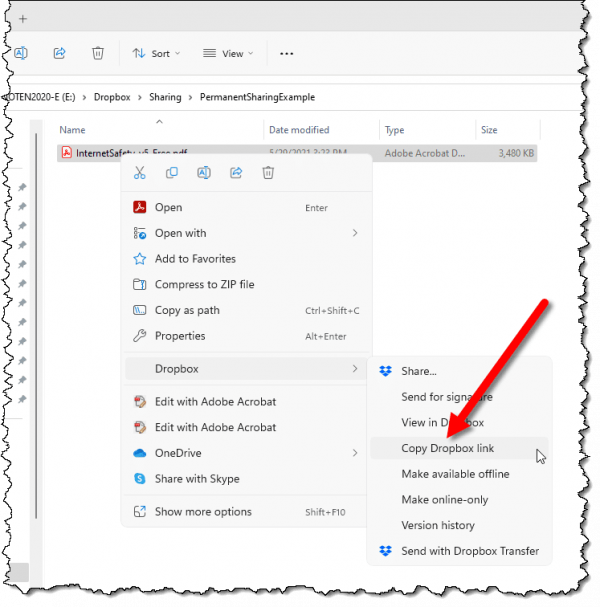Screen dimensions: 600x607
Task: Open the Sort dropdown
Action: (x=156, y=53)
